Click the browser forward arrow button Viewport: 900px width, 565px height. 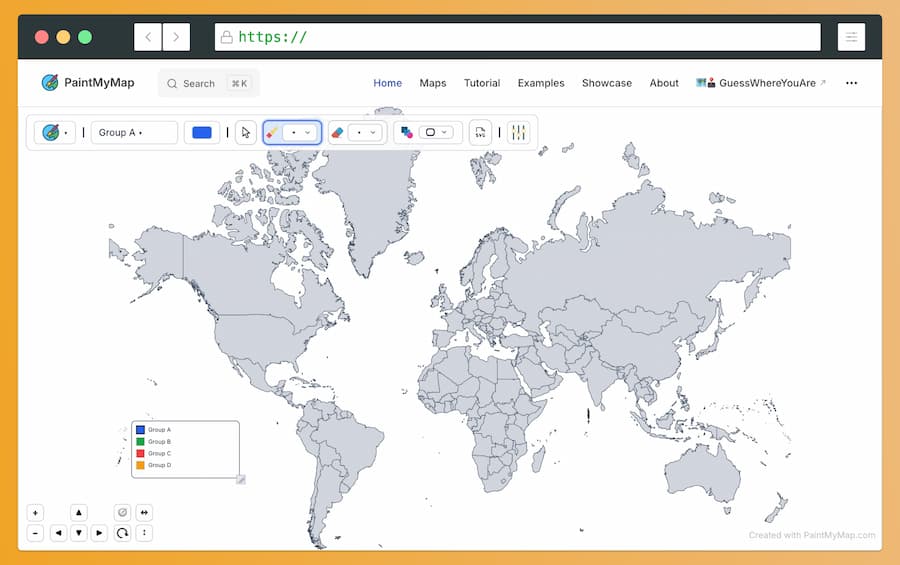click(x=176, y=37)
